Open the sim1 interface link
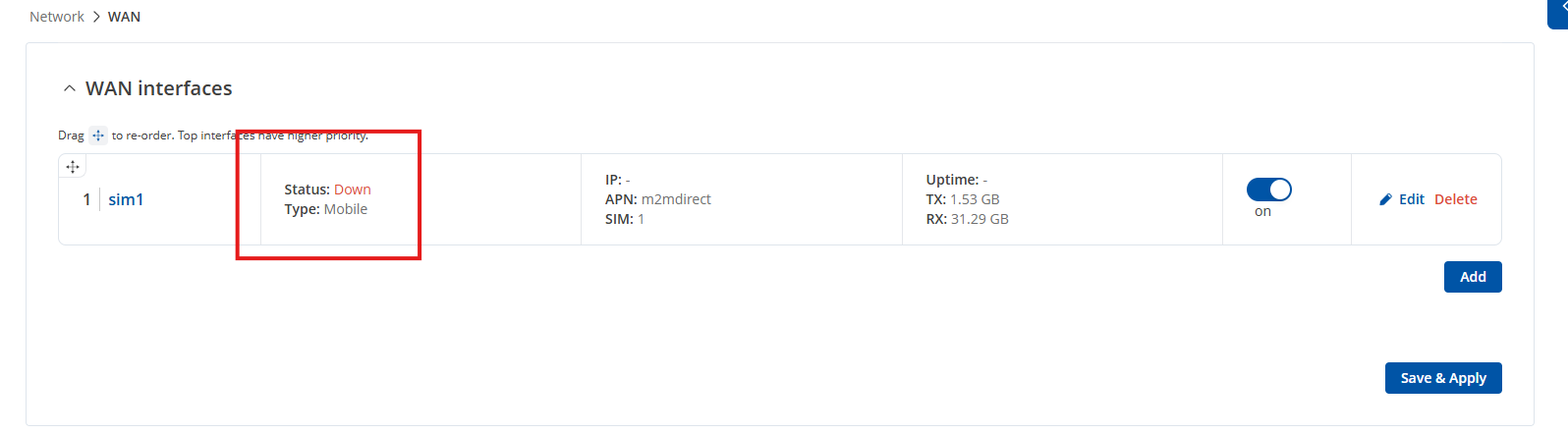Image resolution: width=1568 pixels, height=434 pixels. (126, 199)
